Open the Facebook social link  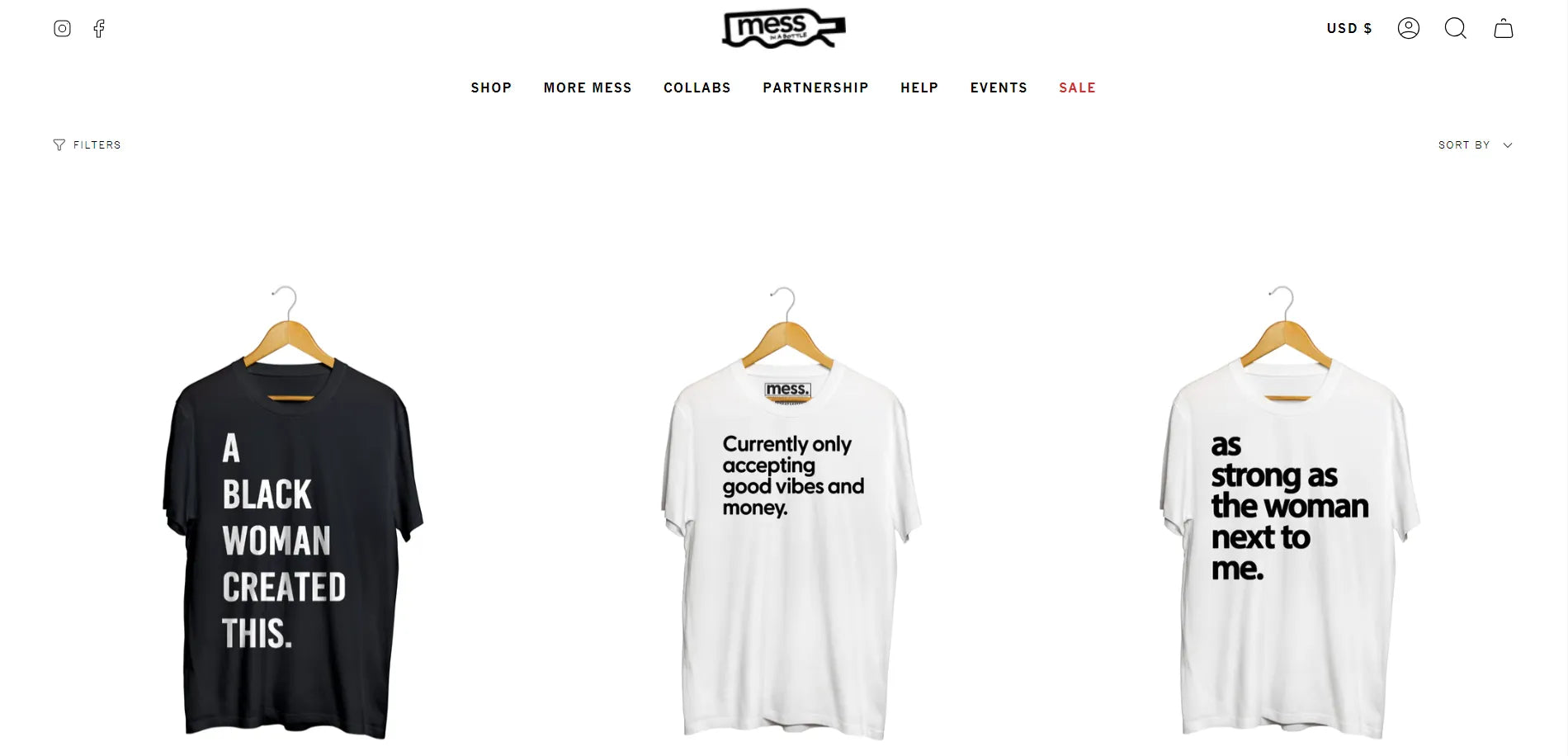tap(99, 29)
